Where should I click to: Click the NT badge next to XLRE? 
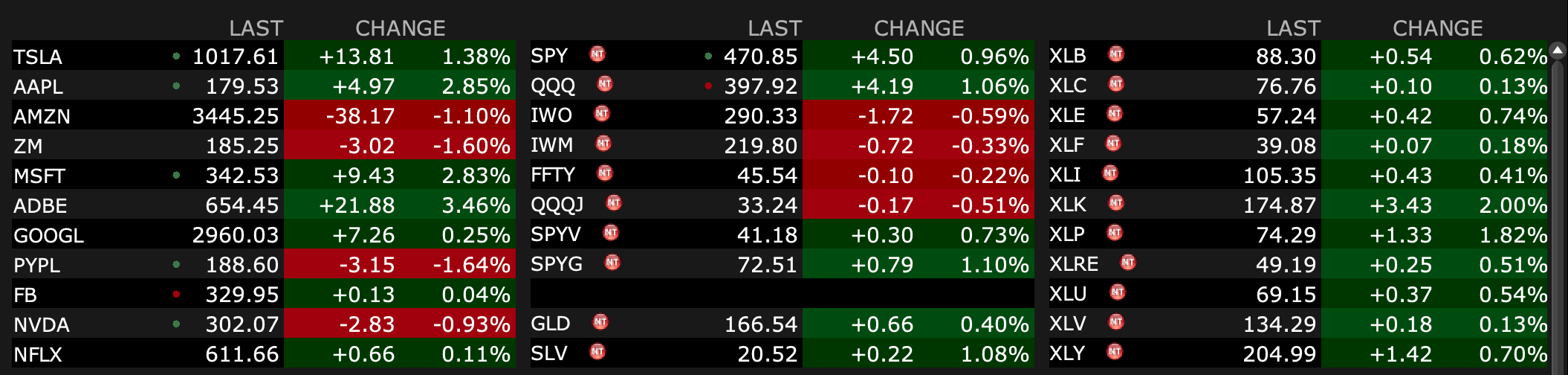1128,263
